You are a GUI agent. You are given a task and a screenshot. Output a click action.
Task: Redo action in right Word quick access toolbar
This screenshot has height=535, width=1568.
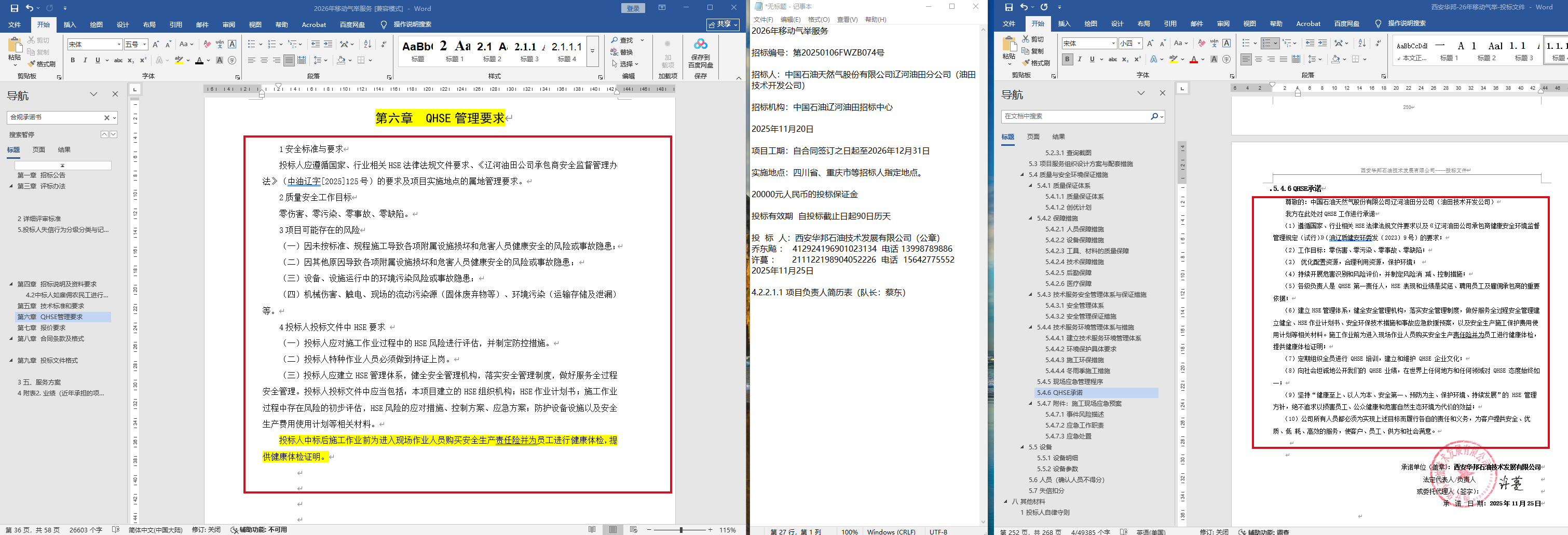click(x=1044, y=7)
